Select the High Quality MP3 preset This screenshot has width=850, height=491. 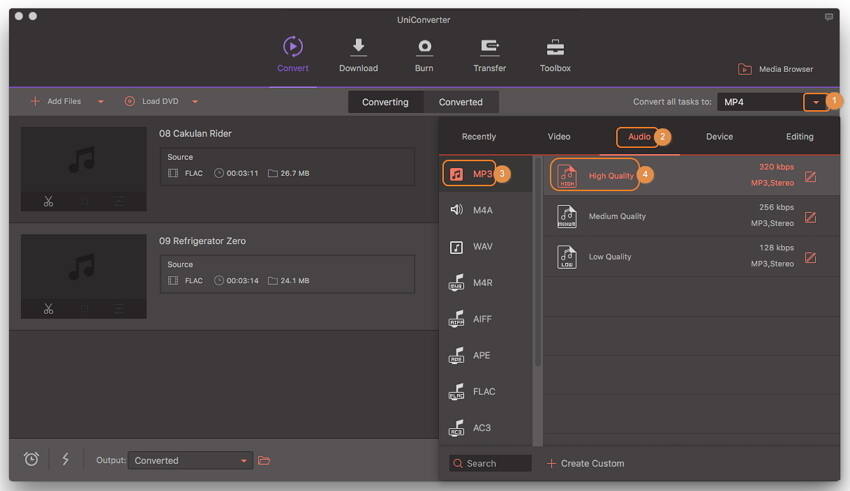[692, 176]
